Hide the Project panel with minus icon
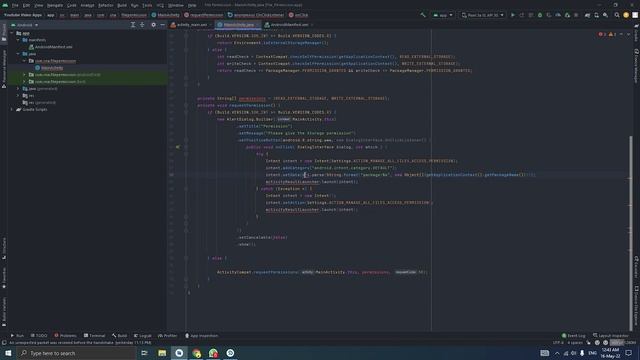Image resolution: width=640 pixels, height=360 pixels. 162,25
